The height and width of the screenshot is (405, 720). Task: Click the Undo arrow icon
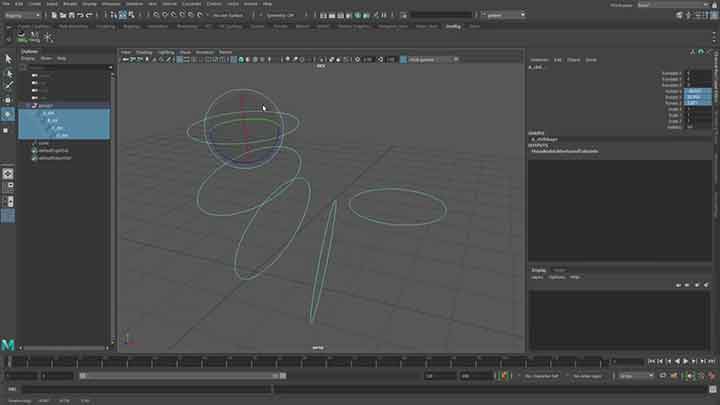tap(80, 15)
